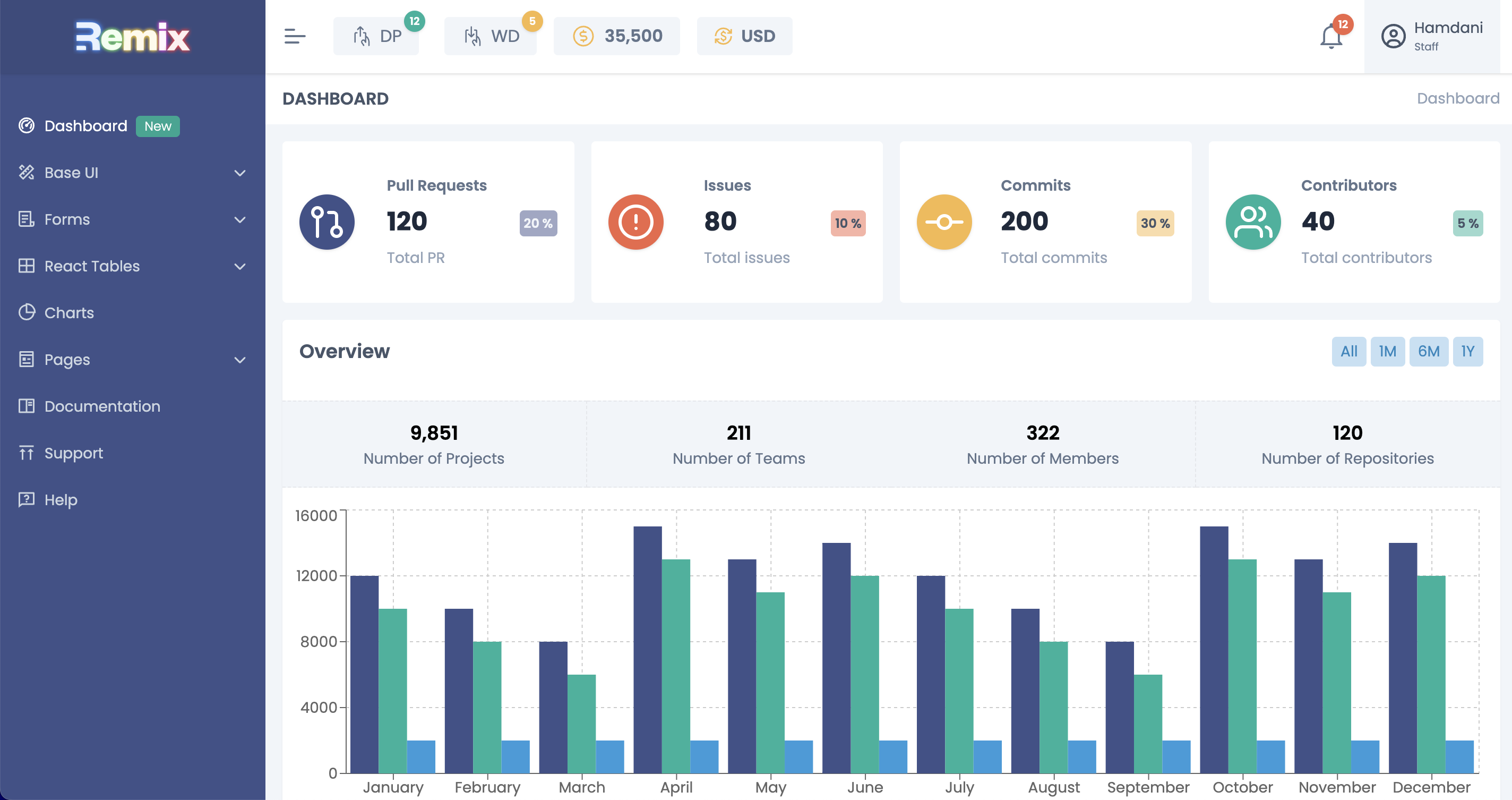Image resolution: width=1512 pixels, height=800 pixels.
Task: Click the deposit hand icon beside DP
Action: point(362,37)
